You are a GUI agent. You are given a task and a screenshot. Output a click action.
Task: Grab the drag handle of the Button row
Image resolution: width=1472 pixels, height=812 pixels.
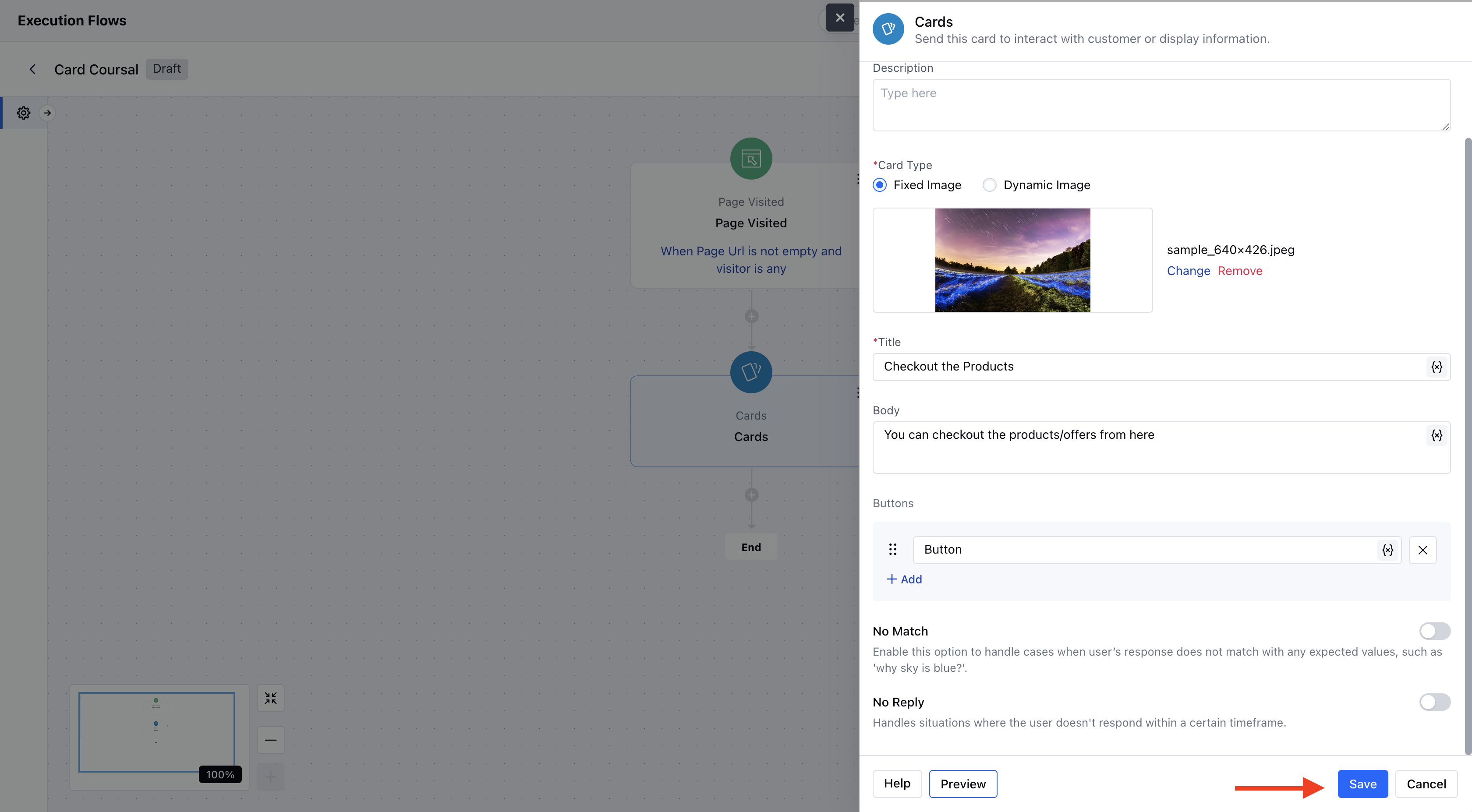click(892, 549)
